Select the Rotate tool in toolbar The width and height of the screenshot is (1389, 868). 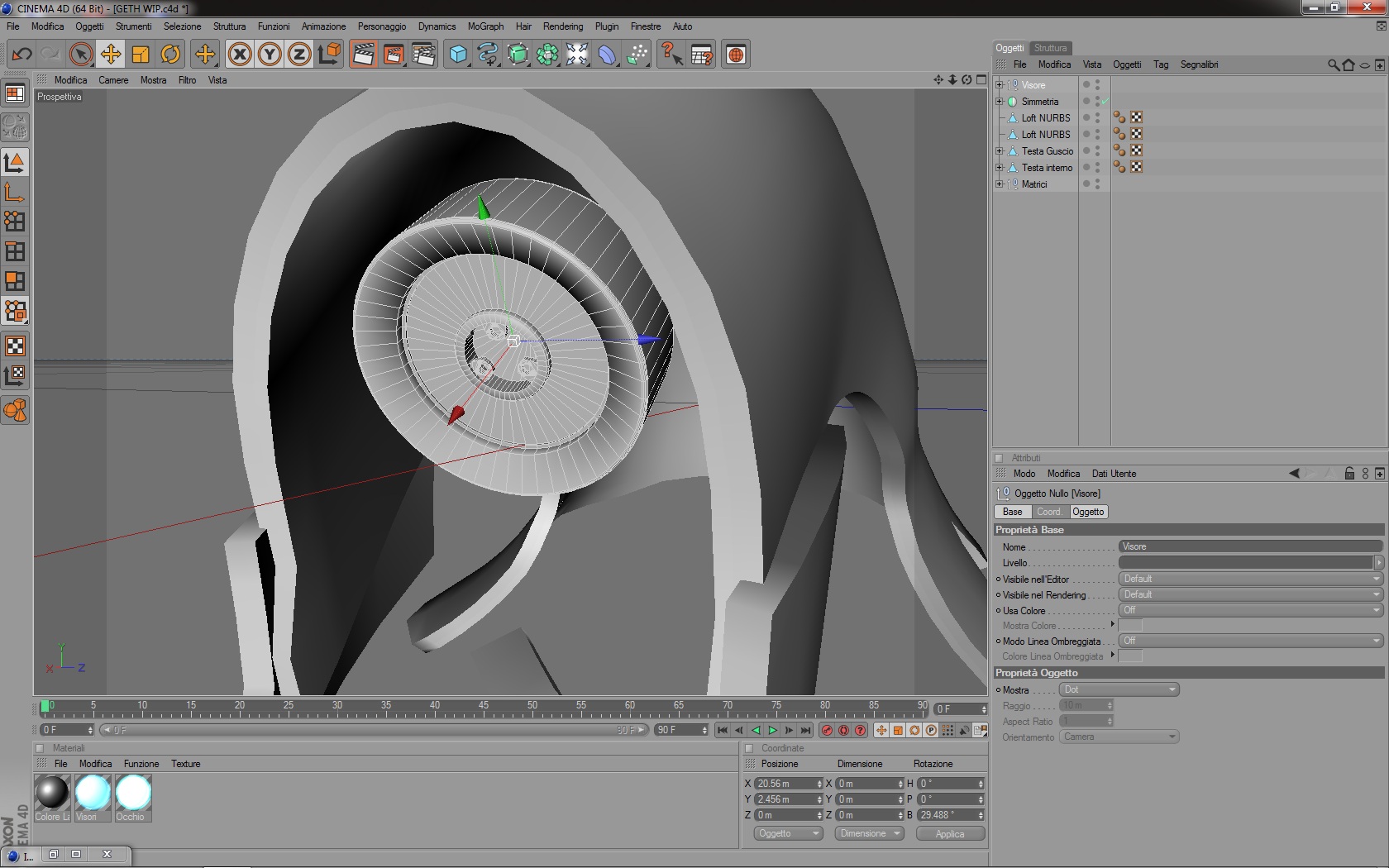(x=170, y=55)
